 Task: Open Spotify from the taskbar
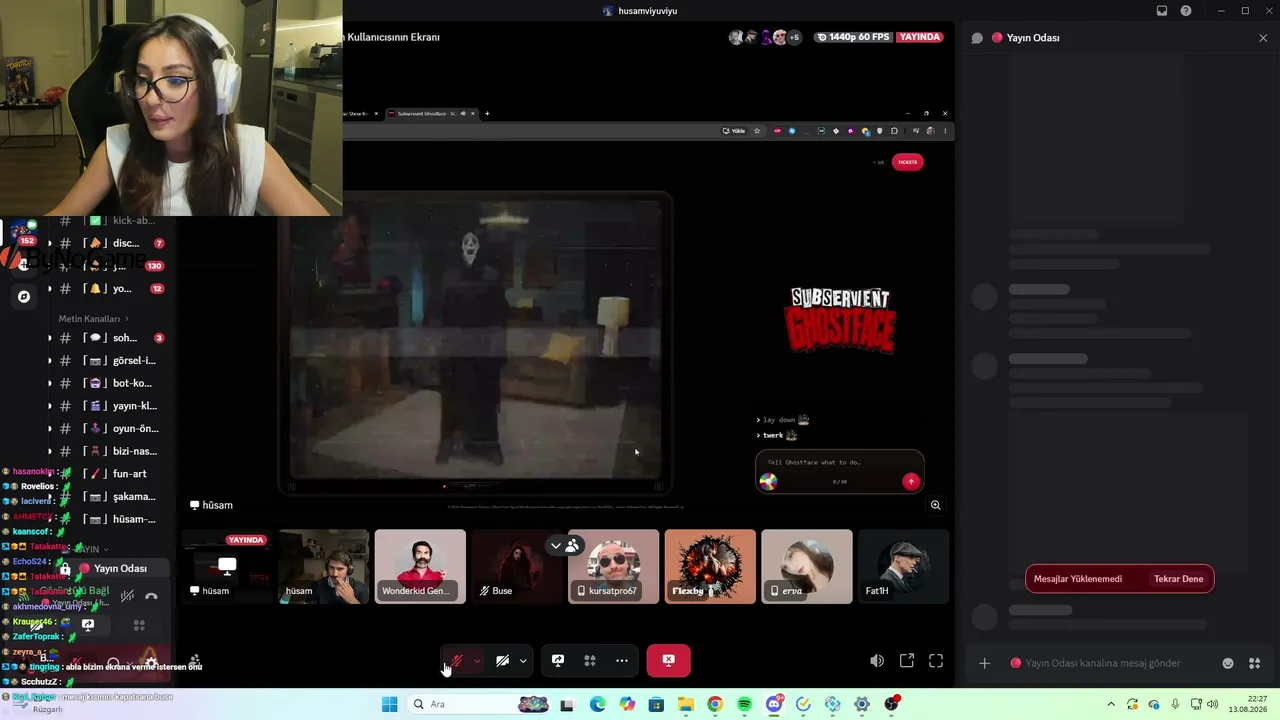tap(744, 704)
